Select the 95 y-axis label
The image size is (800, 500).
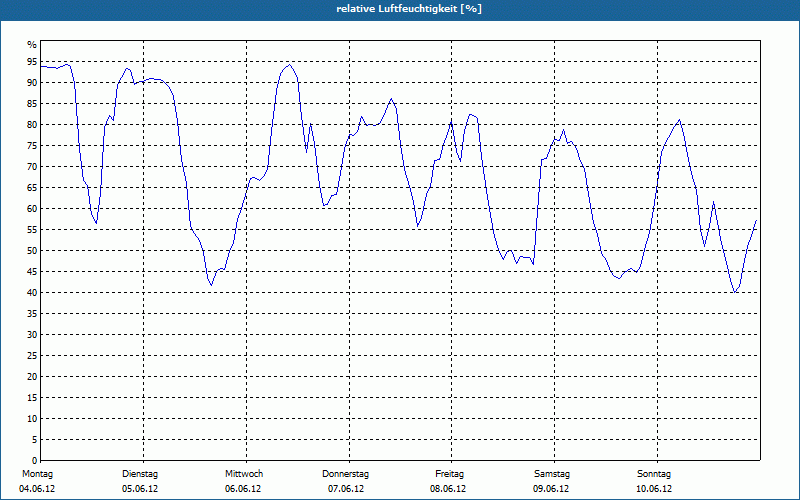(32, 62)
